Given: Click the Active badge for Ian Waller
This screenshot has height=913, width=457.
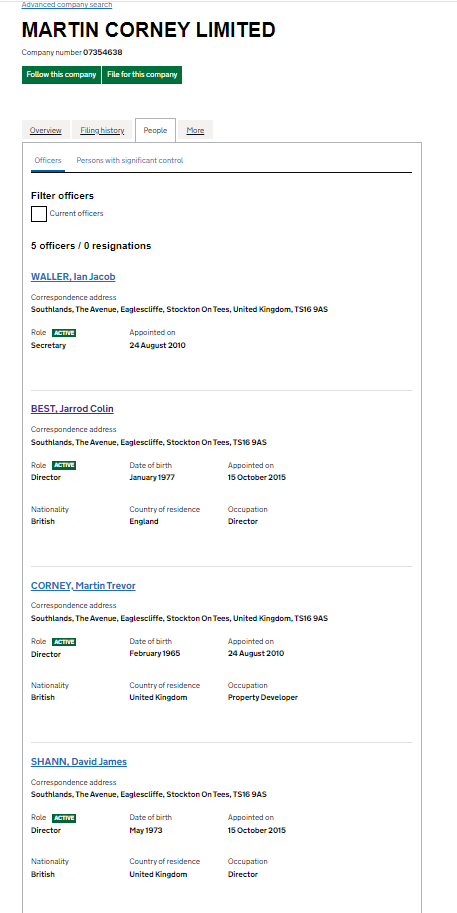Looking at the screenshot, I should pyautogui.click(x=64, y=333).
